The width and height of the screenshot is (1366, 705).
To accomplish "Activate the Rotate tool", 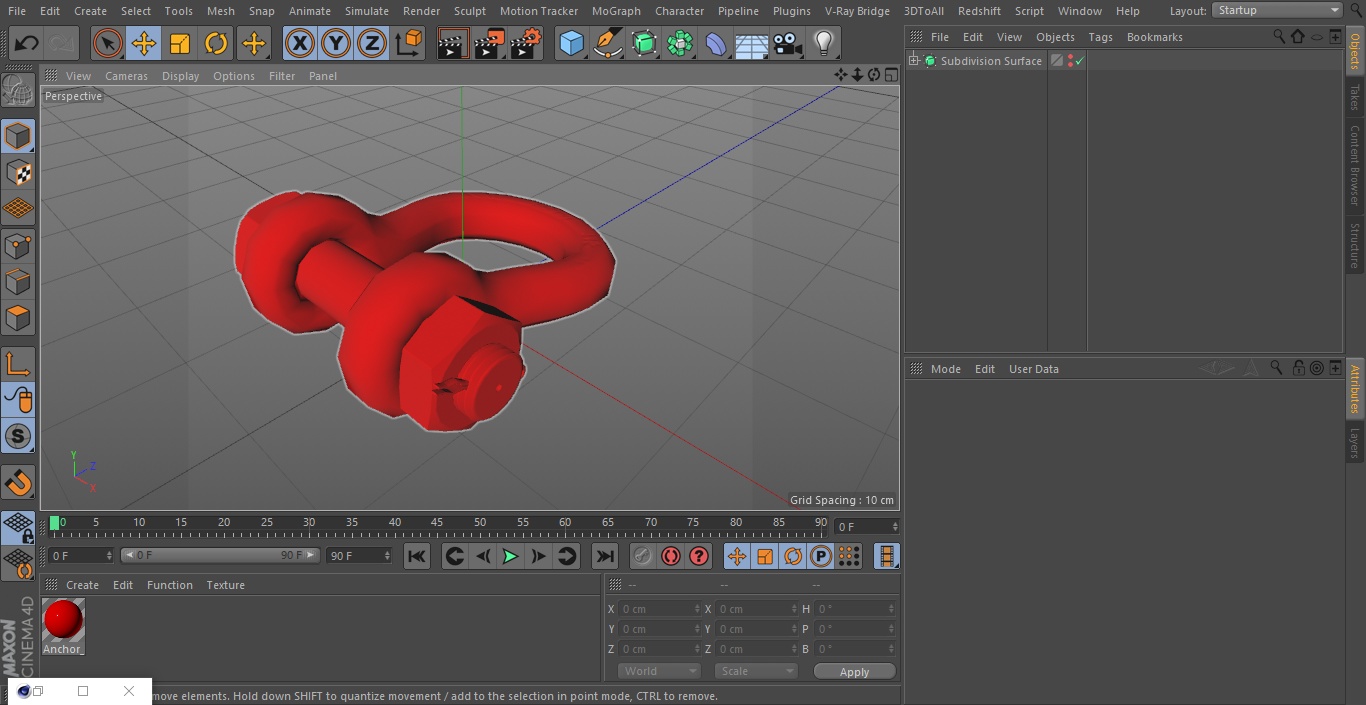I will [216, 43].
